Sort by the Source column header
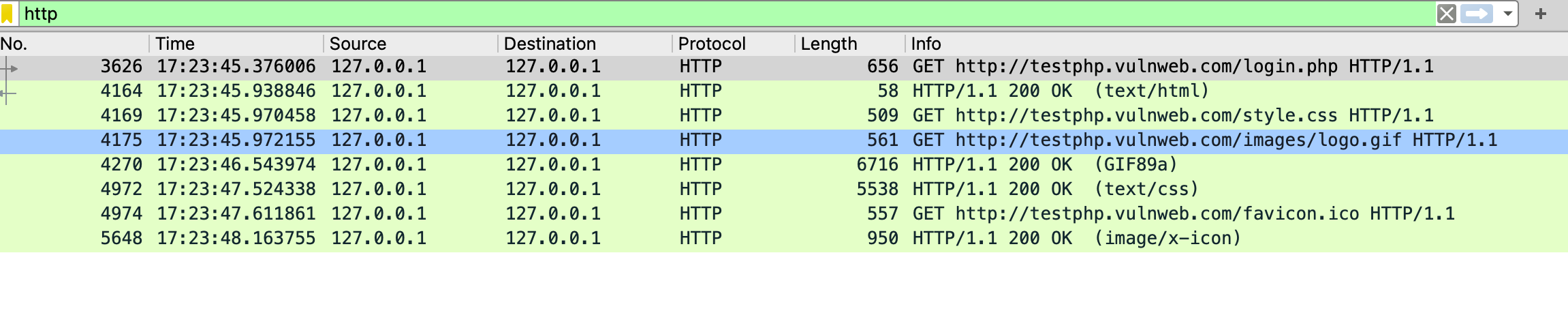The image size is (1568, 311). pos(411,44)
